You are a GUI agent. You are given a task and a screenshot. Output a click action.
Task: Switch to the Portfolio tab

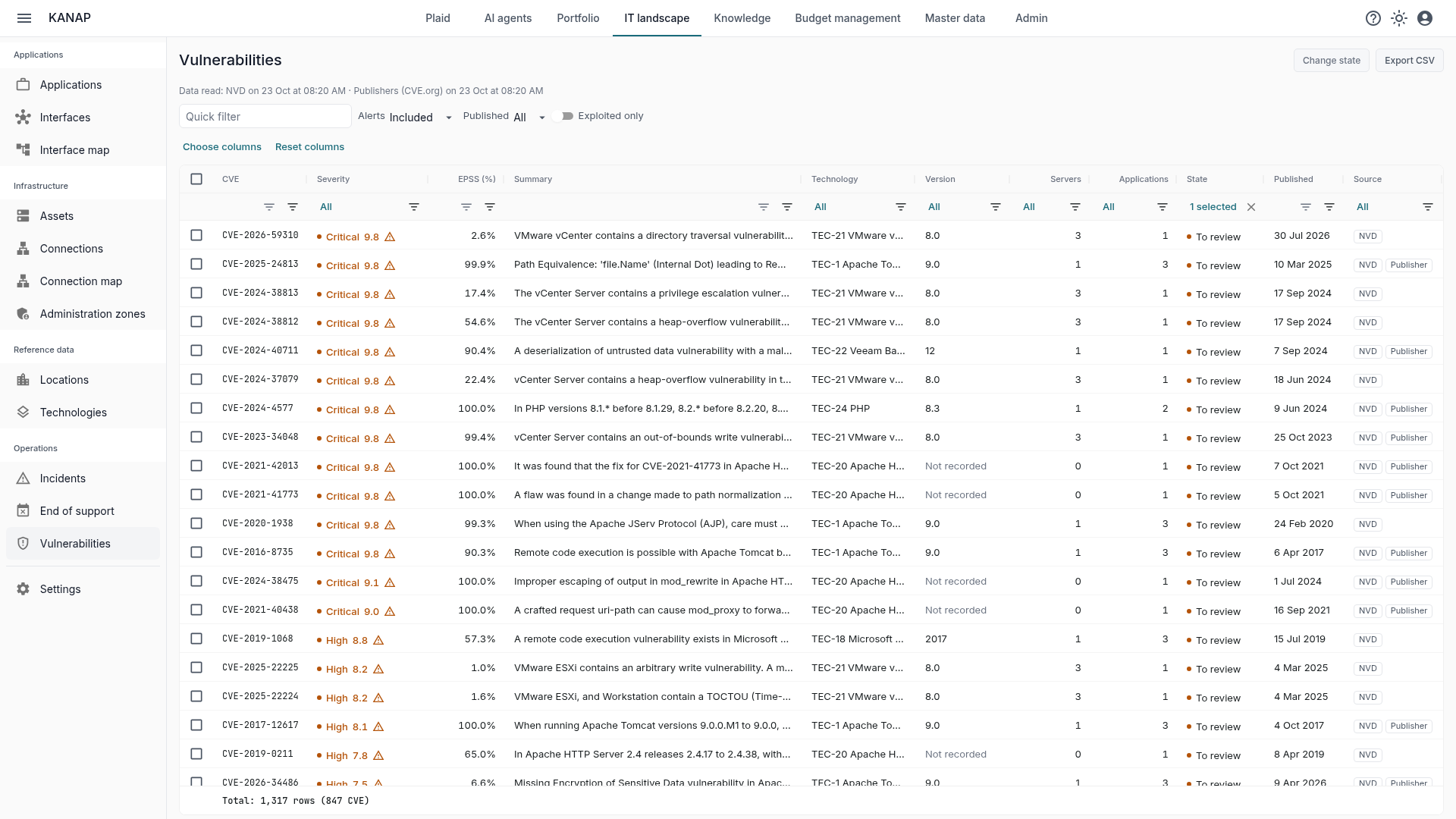pyautogui.click(x=578, y=18)
